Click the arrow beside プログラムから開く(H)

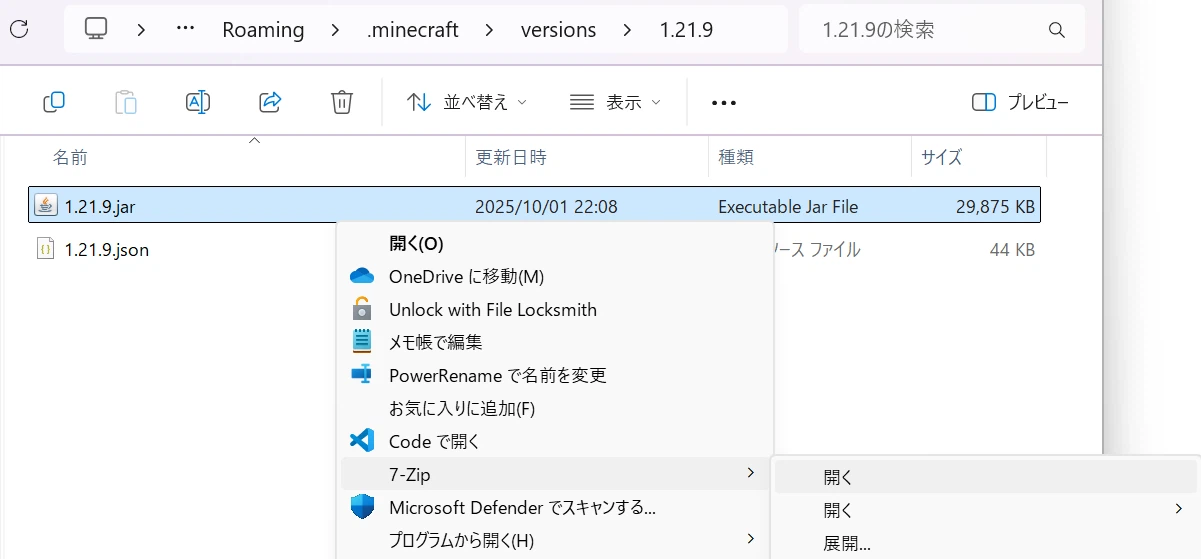[x=751, y=539]
